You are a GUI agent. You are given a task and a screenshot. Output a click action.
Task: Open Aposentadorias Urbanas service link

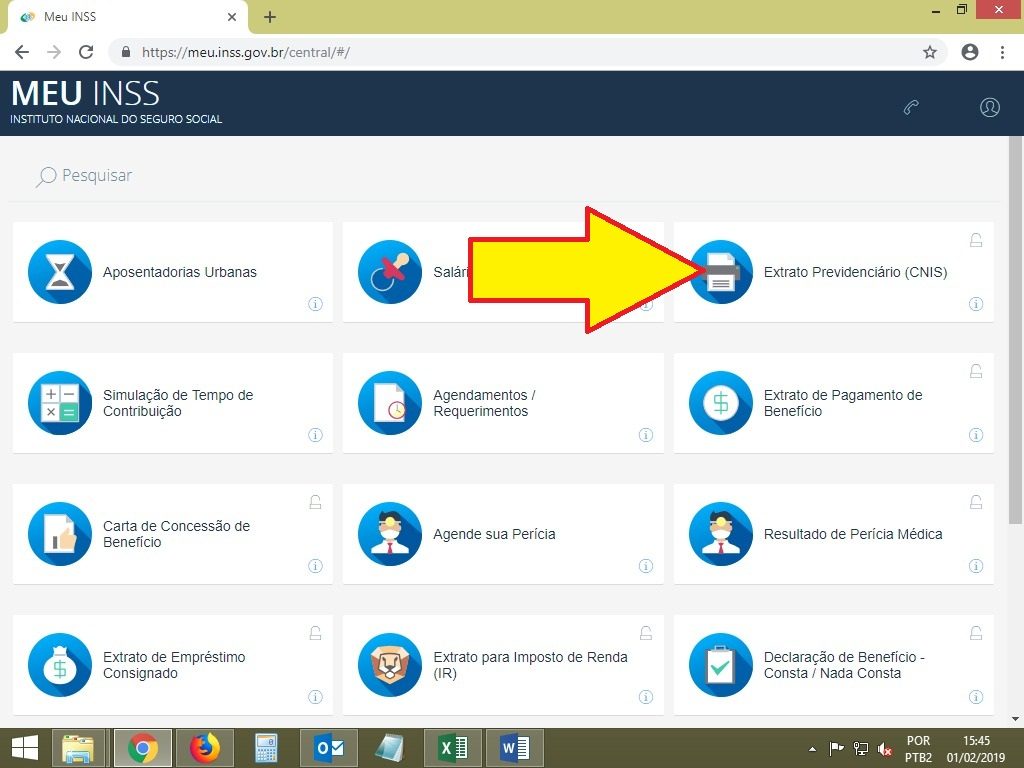(180, 272)
